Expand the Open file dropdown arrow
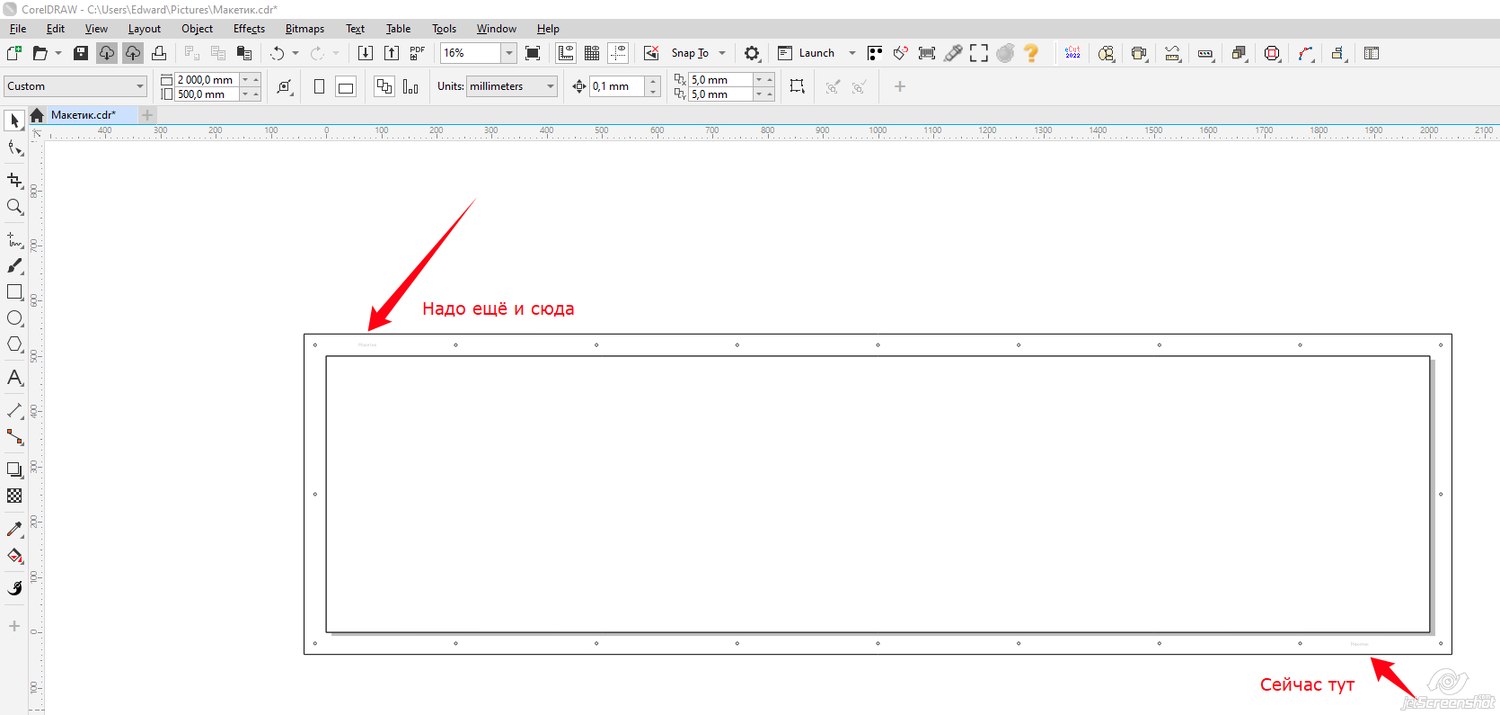Screen dimensions: 1500x715 (x=59, y=53)
